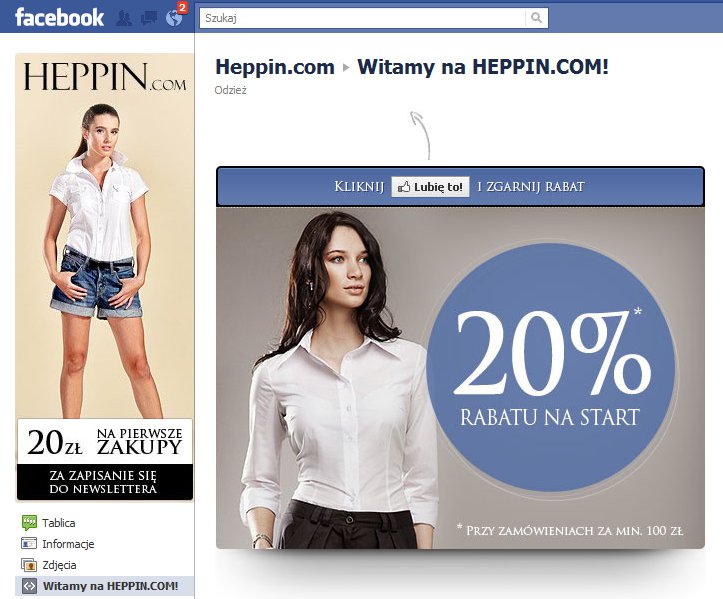The height and width of the screenshot is (599, 723).
Task: Click the red notification badge showing 2
Action: tap(183, 7)
